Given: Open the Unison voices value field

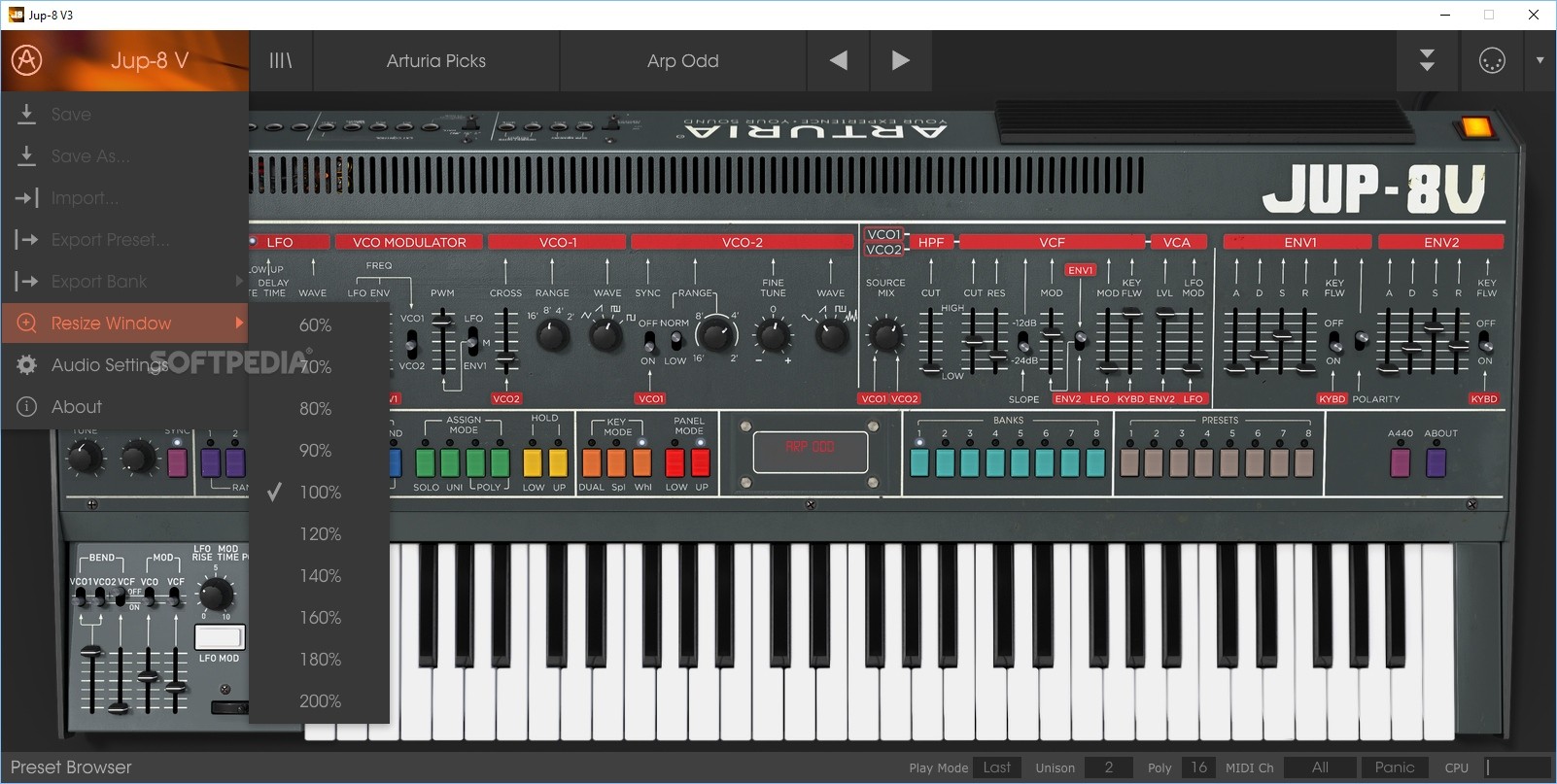Looking at the screenshot, I should click(x=1109, y=767).
